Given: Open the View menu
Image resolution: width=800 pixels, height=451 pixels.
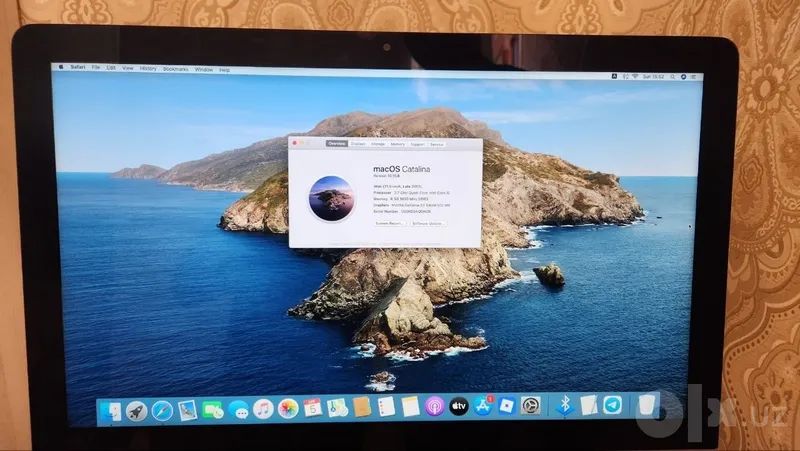Looking at the screenshot, I should [128, 68].
